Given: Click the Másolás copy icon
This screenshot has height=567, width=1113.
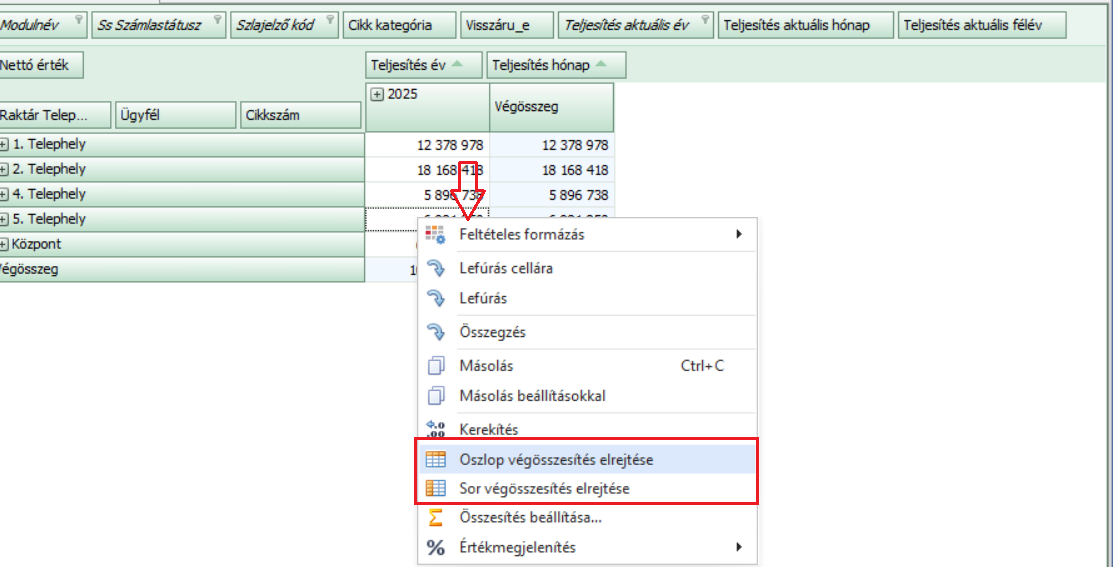Looking at the screenshot, I should point(435,366).
